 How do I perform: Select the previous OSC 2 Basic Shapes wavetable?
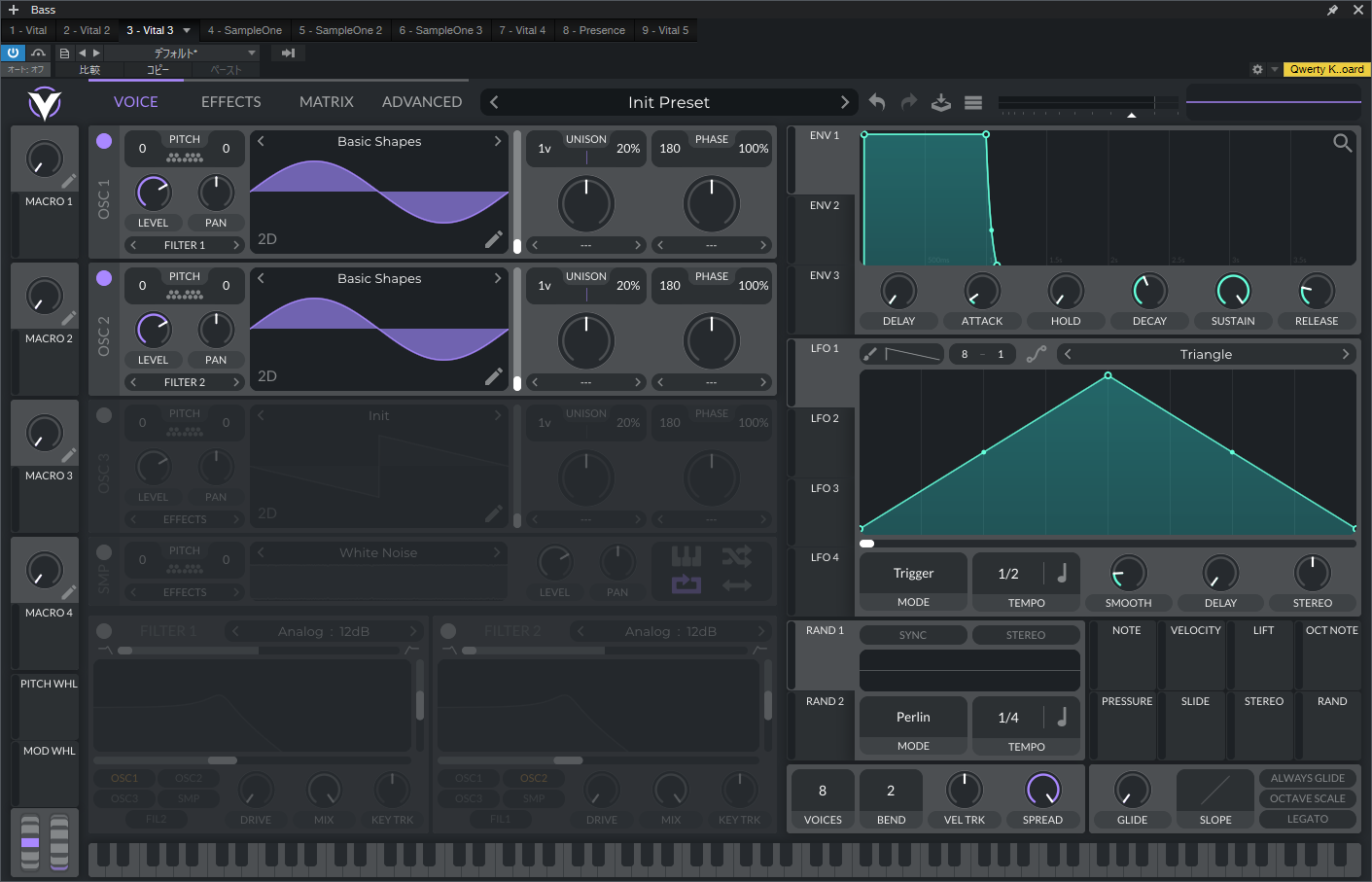261,278
